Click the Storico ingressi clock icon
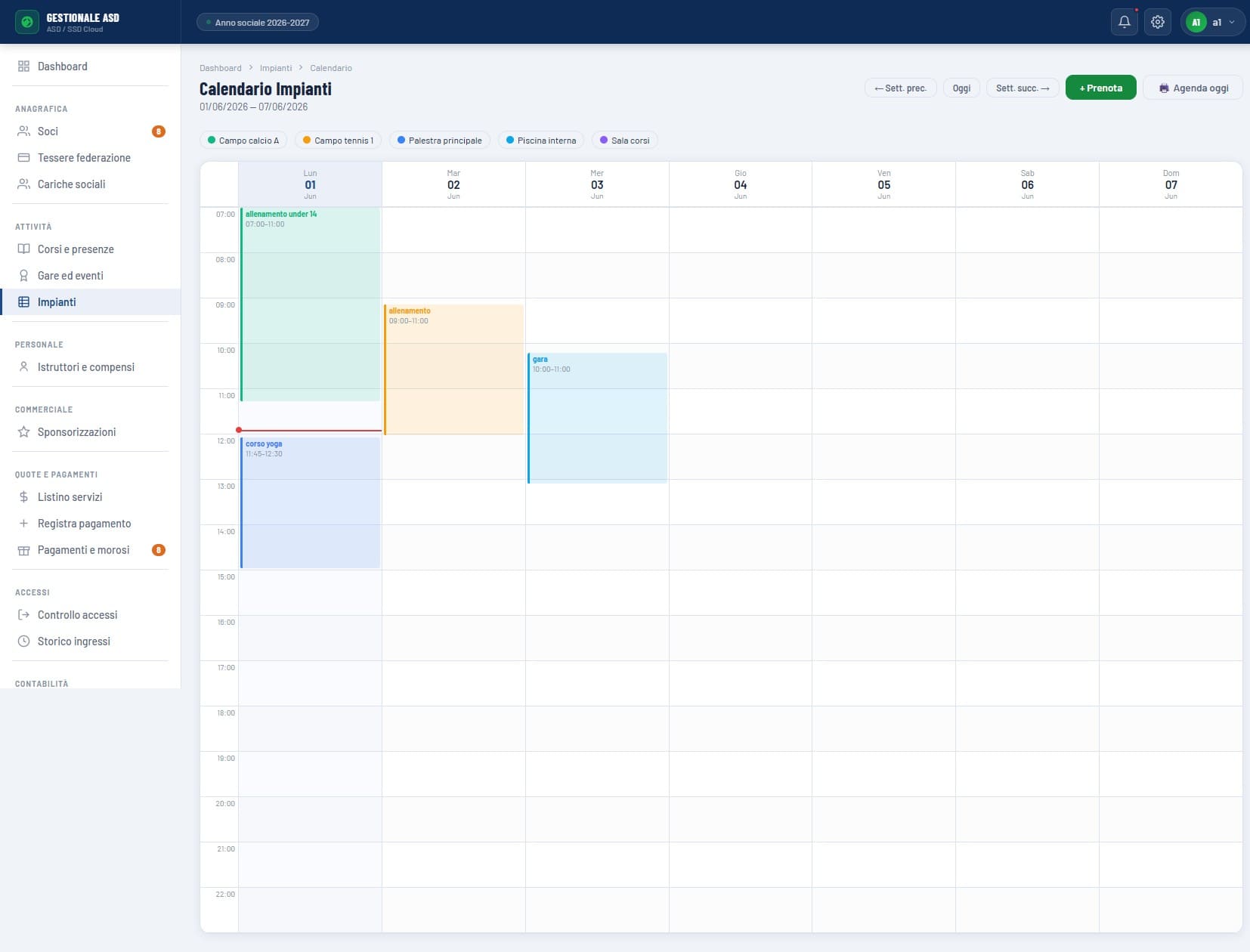The width and height of the screenshot is (1250, 952). coord(23,641)
